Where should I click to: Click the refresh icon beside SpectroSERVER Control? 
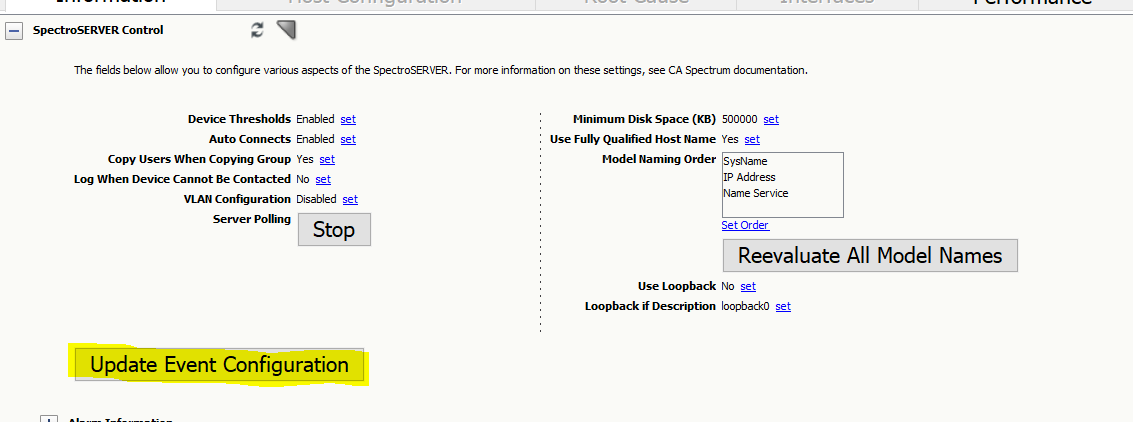[257, 30]
